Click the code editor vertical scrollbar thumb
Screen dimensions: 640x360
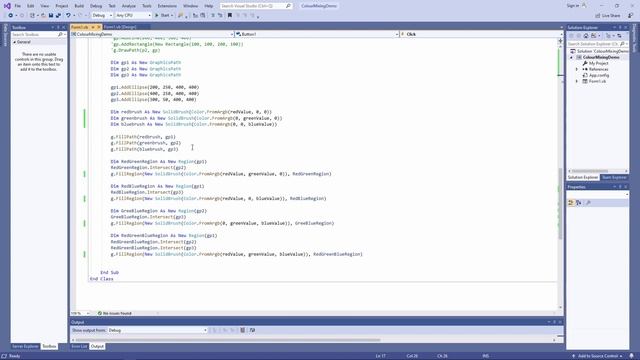coord(560,204)
